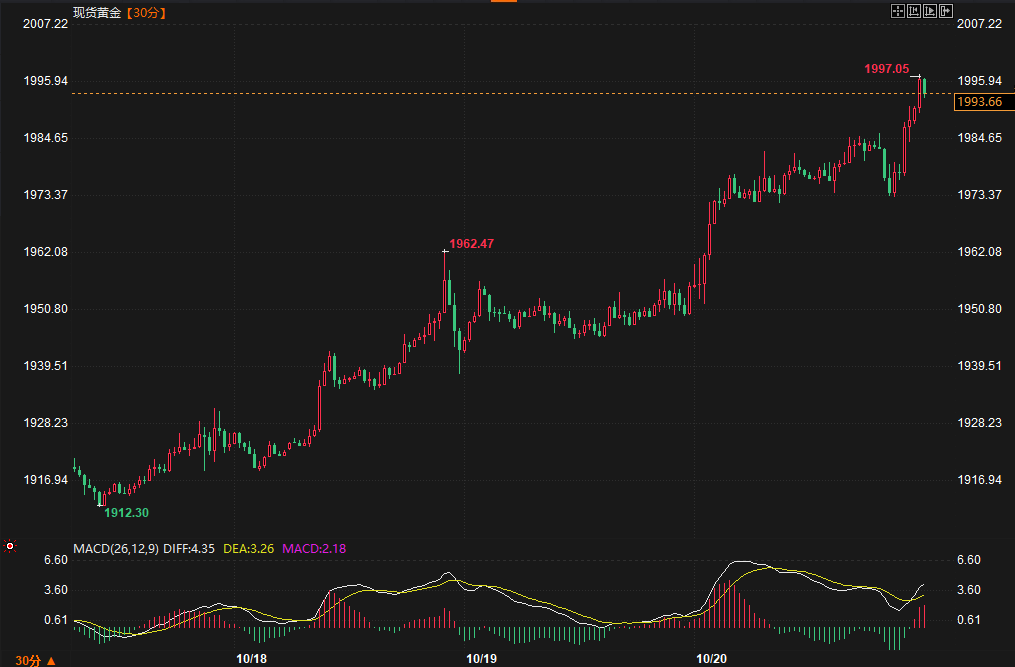Click the jump-to-start chart icon
Viewport: 1015px width, 667px height.
[x=913, y=11]
